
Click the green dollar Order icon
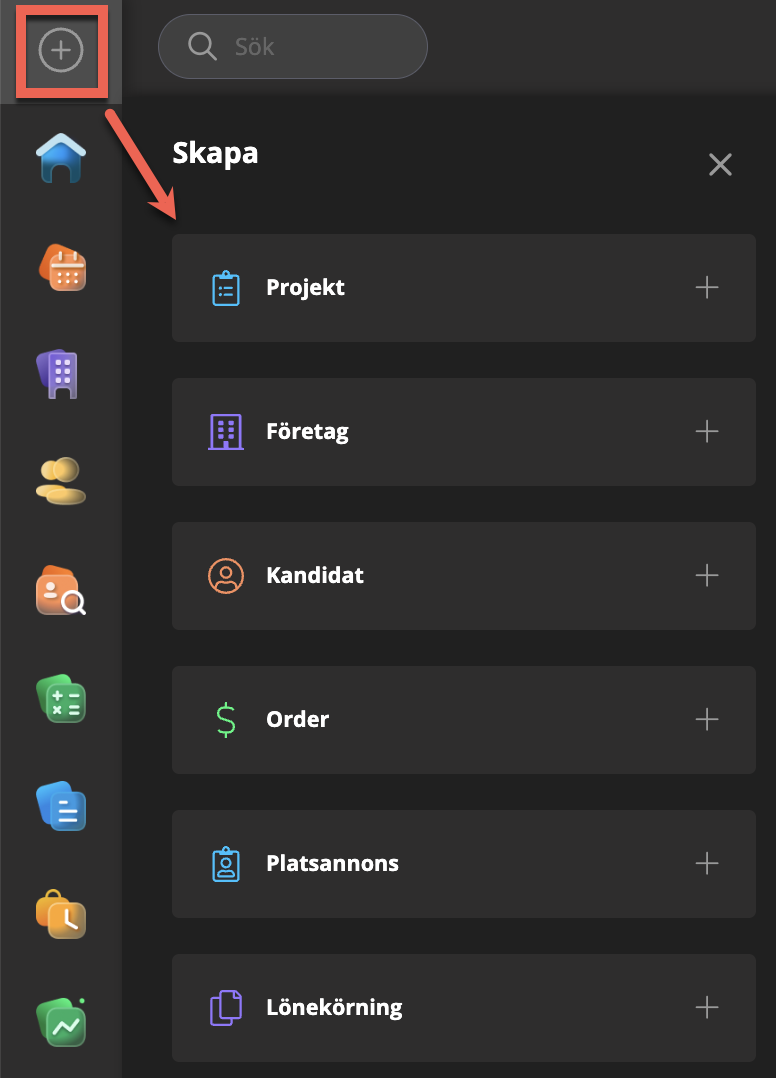pos(226,720)
